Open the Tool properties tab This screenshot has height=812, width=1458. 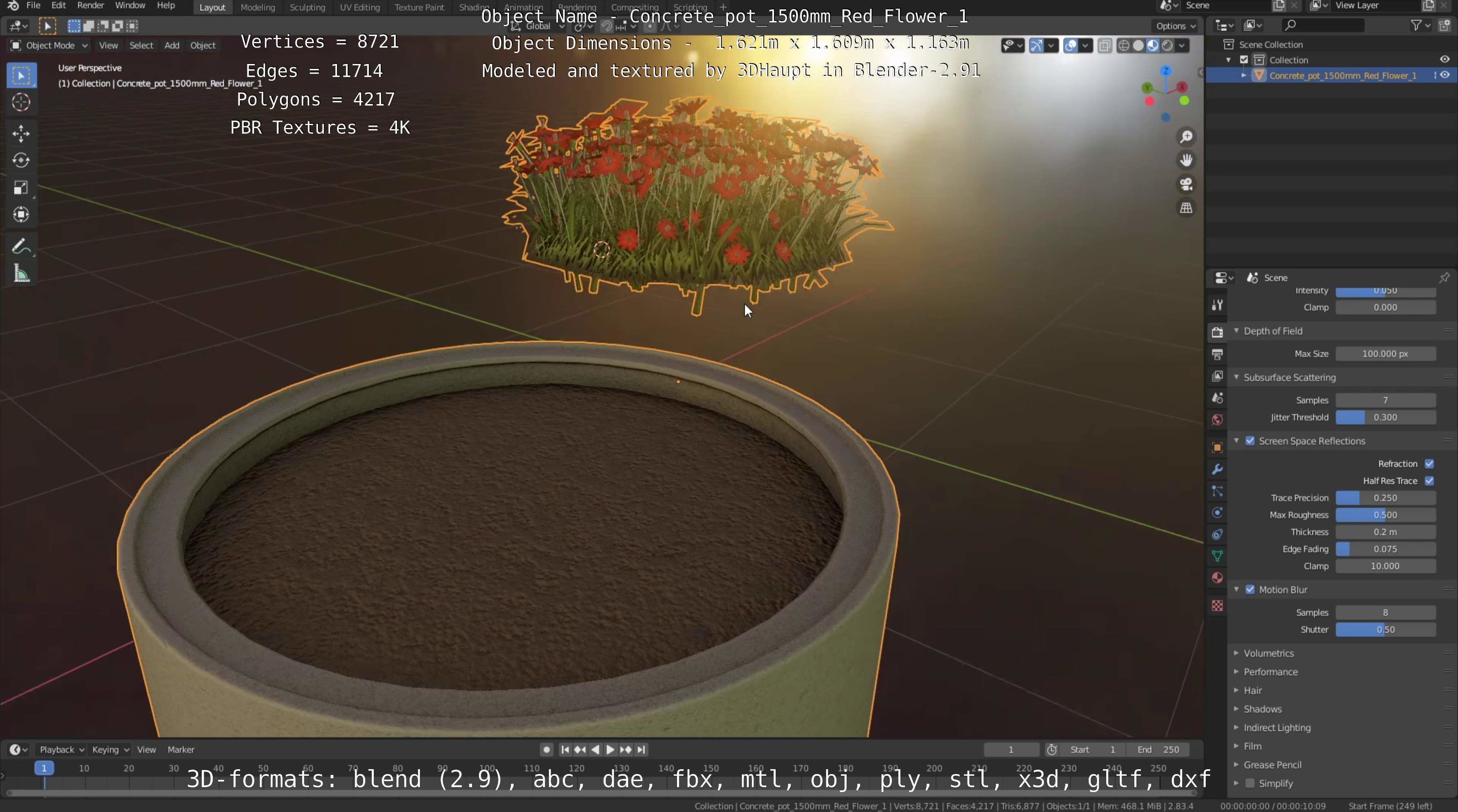pyautogui.click(x=1217, y=305)
